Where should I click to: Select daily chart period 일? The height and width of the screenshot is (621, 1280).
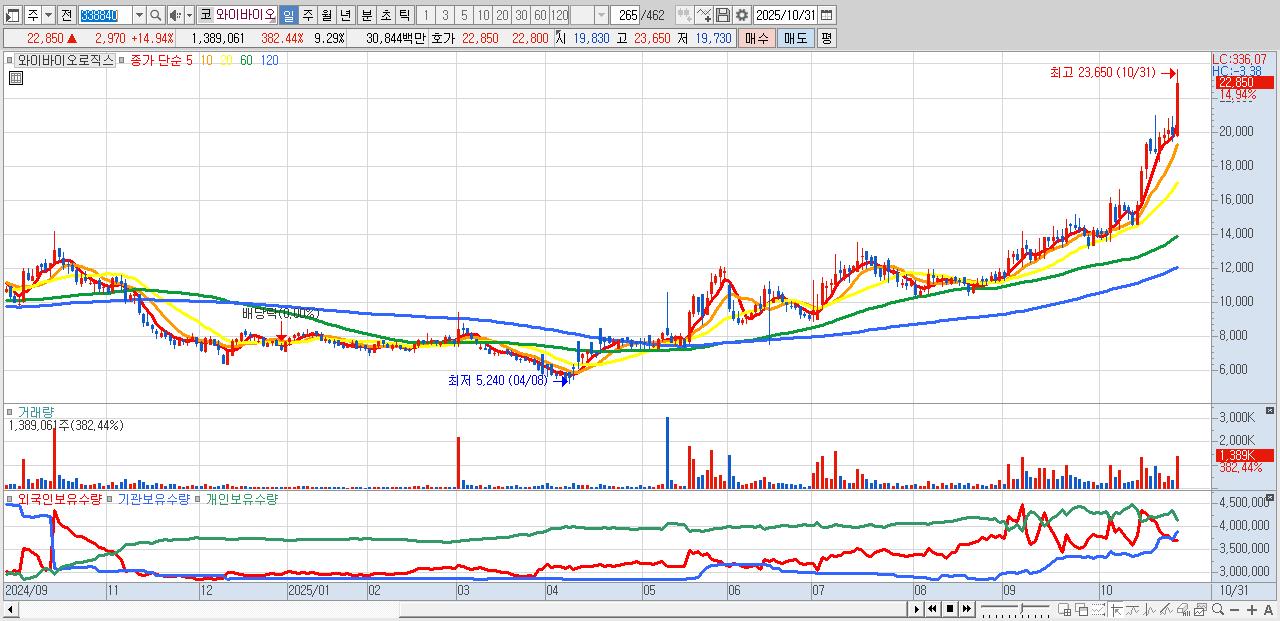[x=288, y=15]
